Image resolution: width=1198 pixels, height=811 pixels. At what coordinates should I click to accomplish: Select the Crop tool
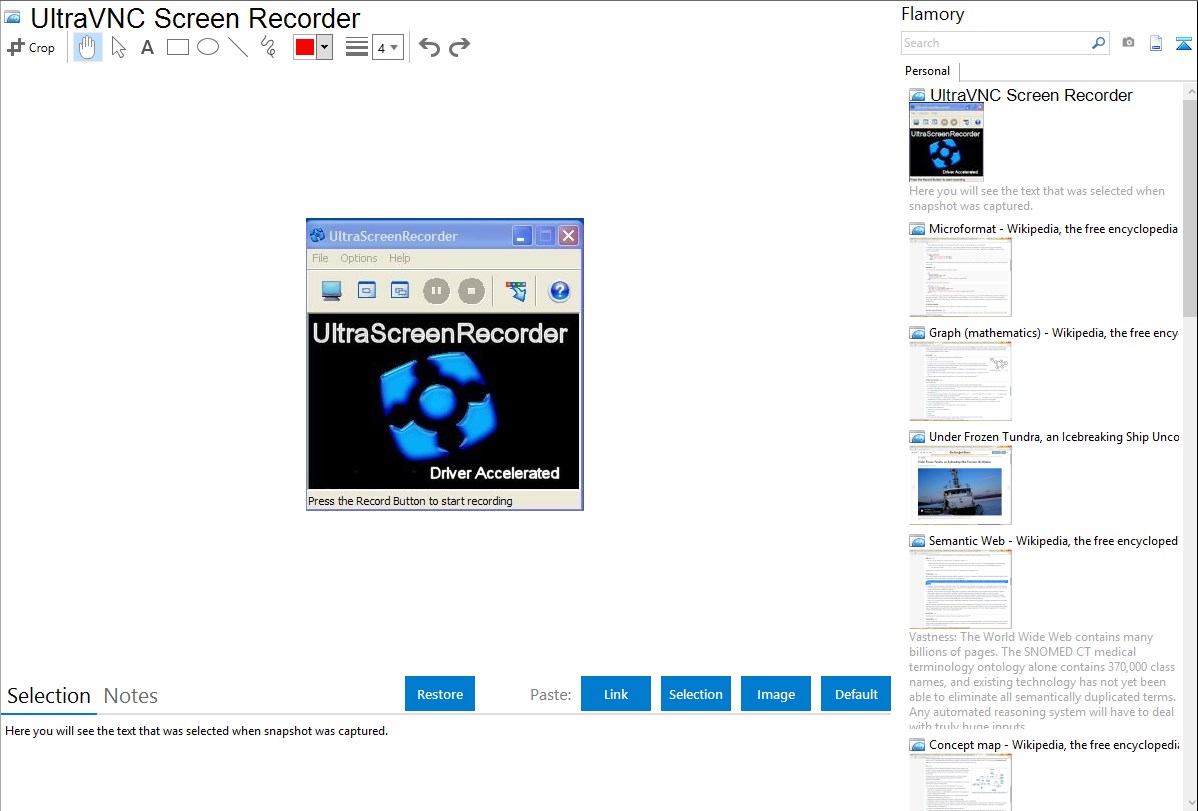31,47
